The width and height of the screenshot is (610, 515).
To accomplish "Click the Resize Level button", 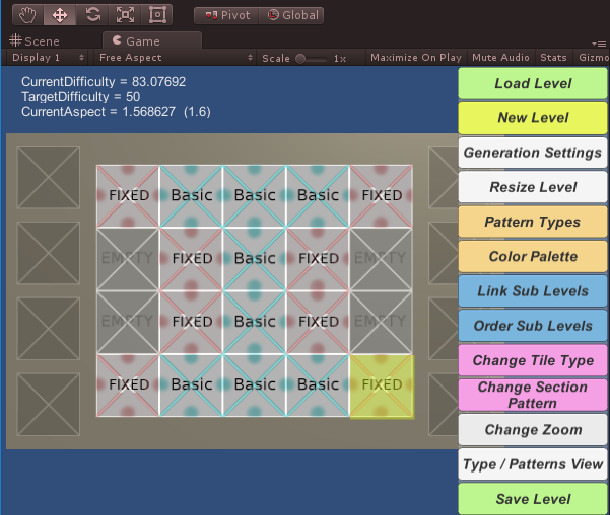I will click(533, 187).
